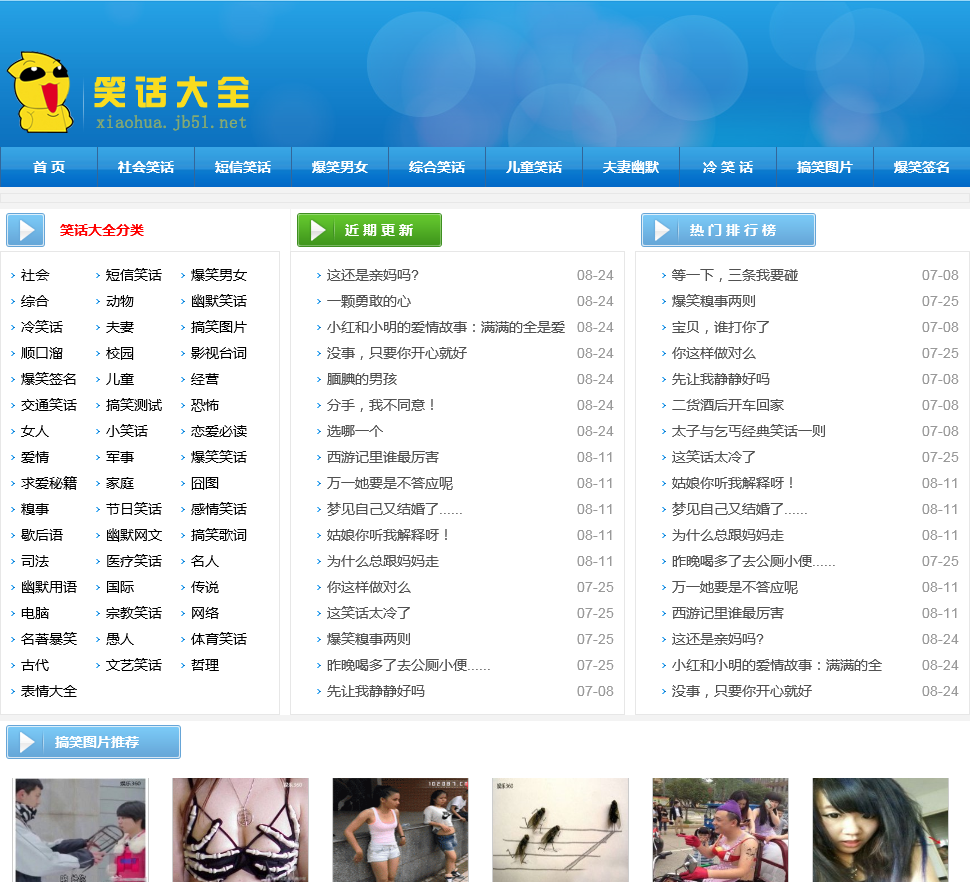Open 爆笑糗事两则 in popular ranking
970x882 pixels.
click(714, 301)
